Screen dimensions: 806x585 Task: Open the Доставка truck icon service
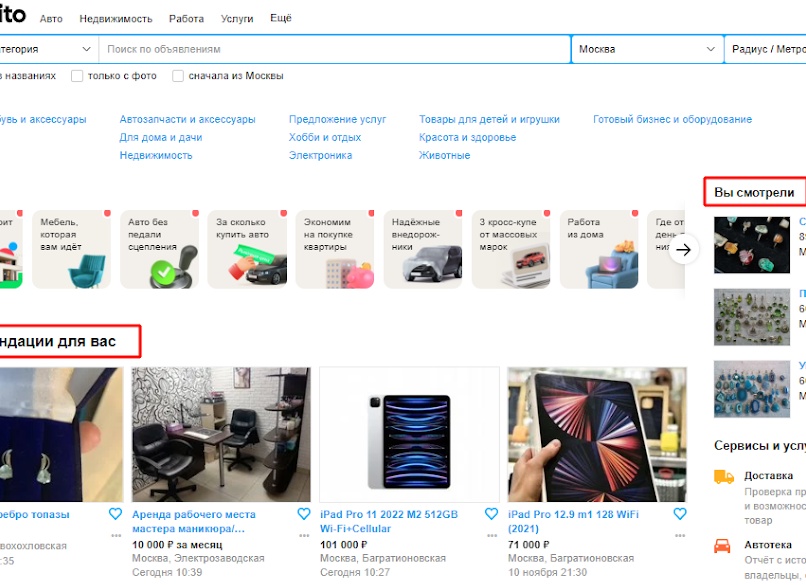click(724, 477)
